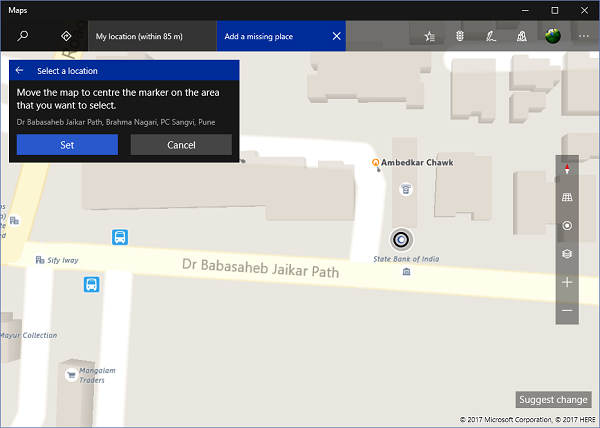Rotate map to north with compass

(567, 169)
